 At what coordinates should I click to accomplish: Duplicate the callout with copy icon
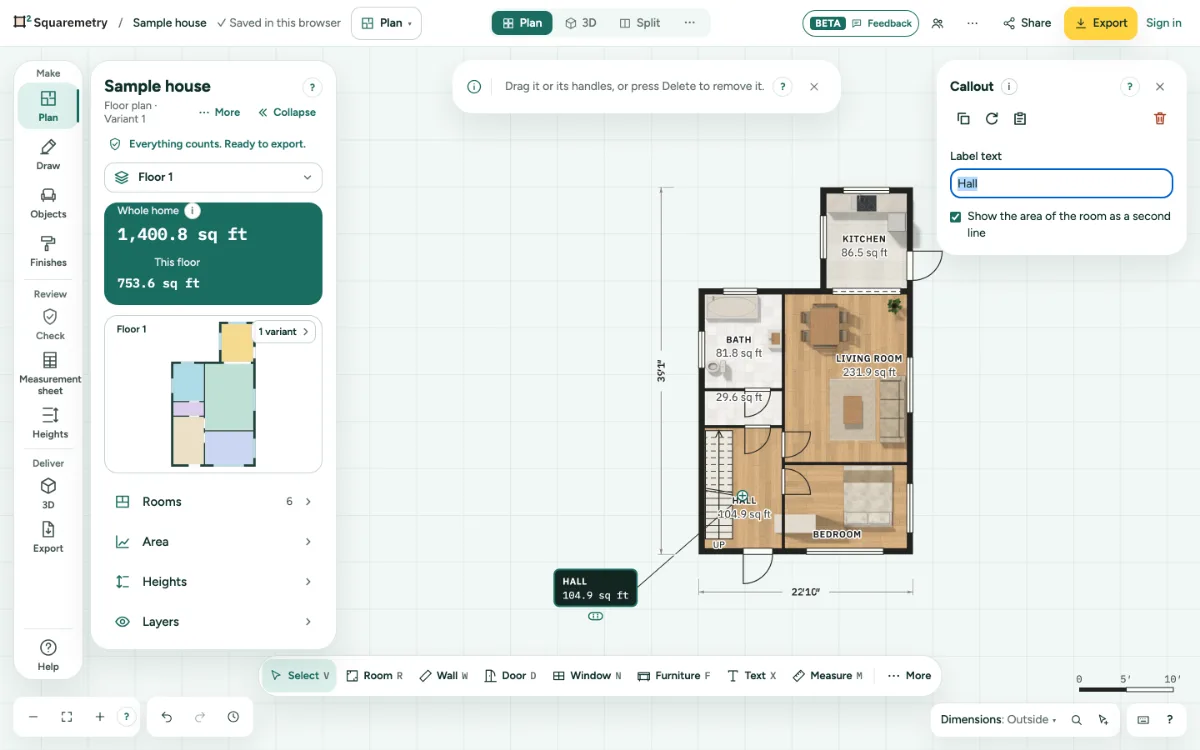(x=963, y=118)
